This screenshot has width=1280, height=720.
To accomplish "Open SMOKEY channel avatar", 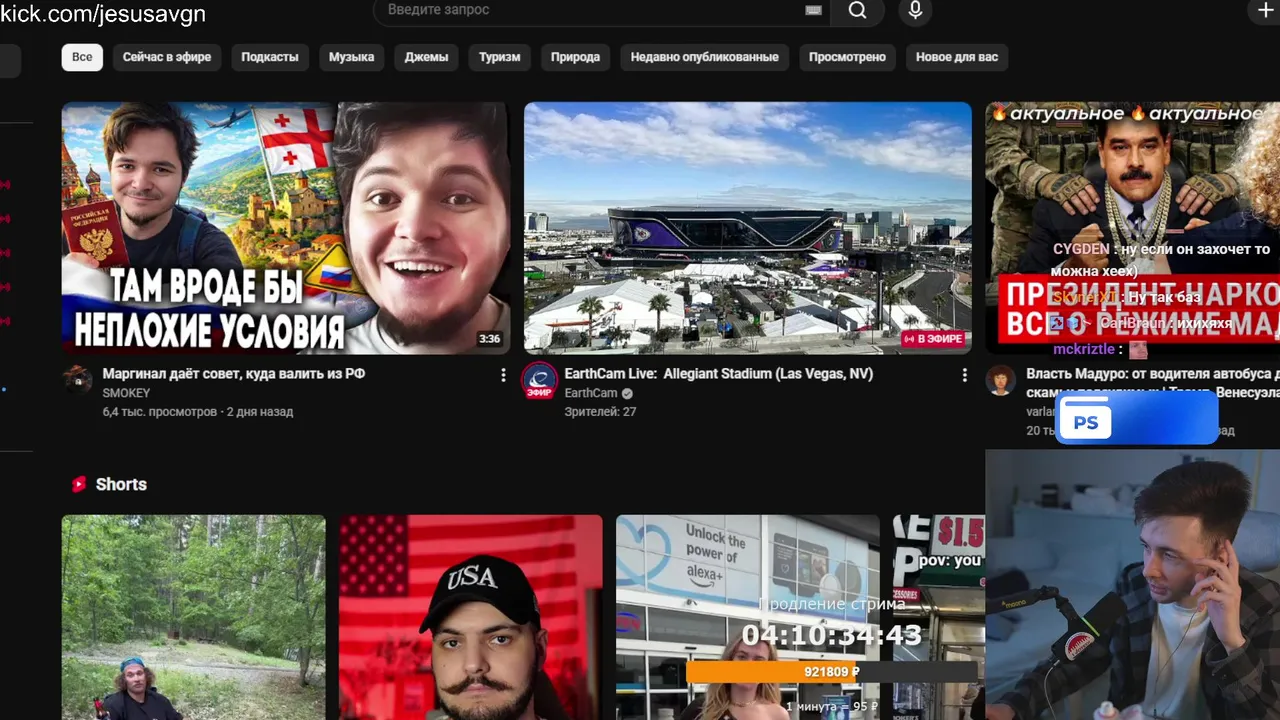I will pos(77,379).
